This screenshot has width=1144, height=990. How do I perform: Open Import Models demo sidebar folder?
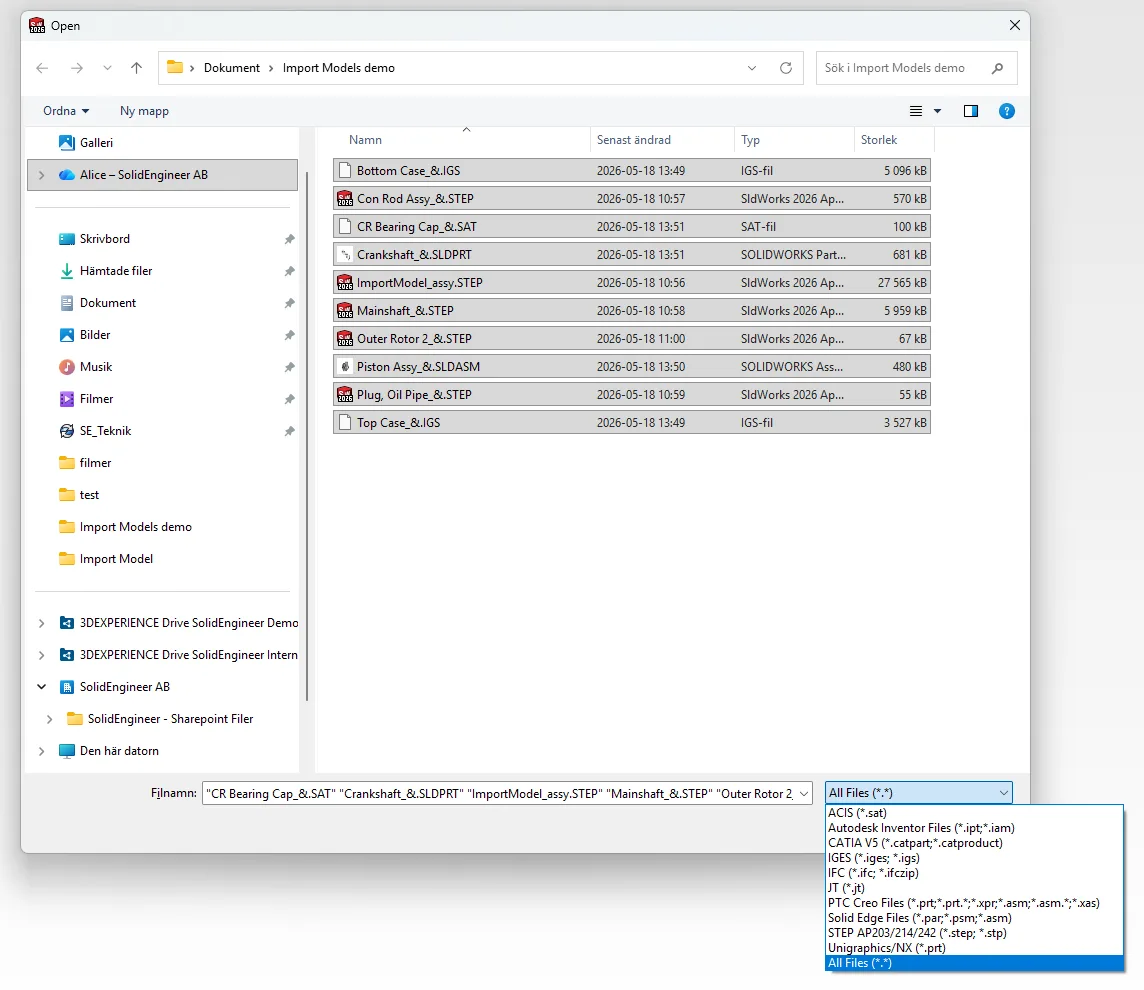pos(136,527)
